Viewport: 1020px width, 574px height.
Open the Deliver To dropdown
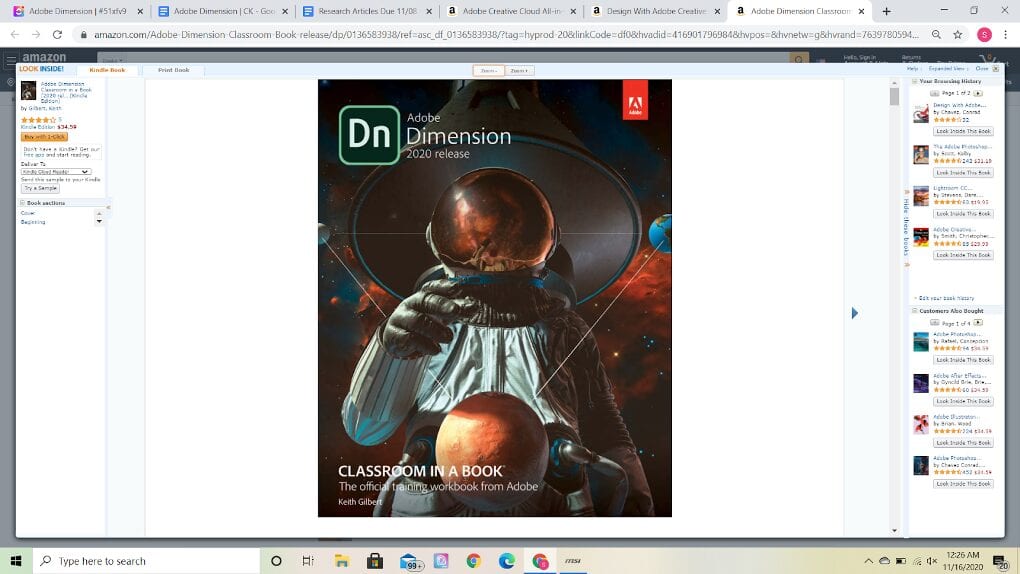56,172
